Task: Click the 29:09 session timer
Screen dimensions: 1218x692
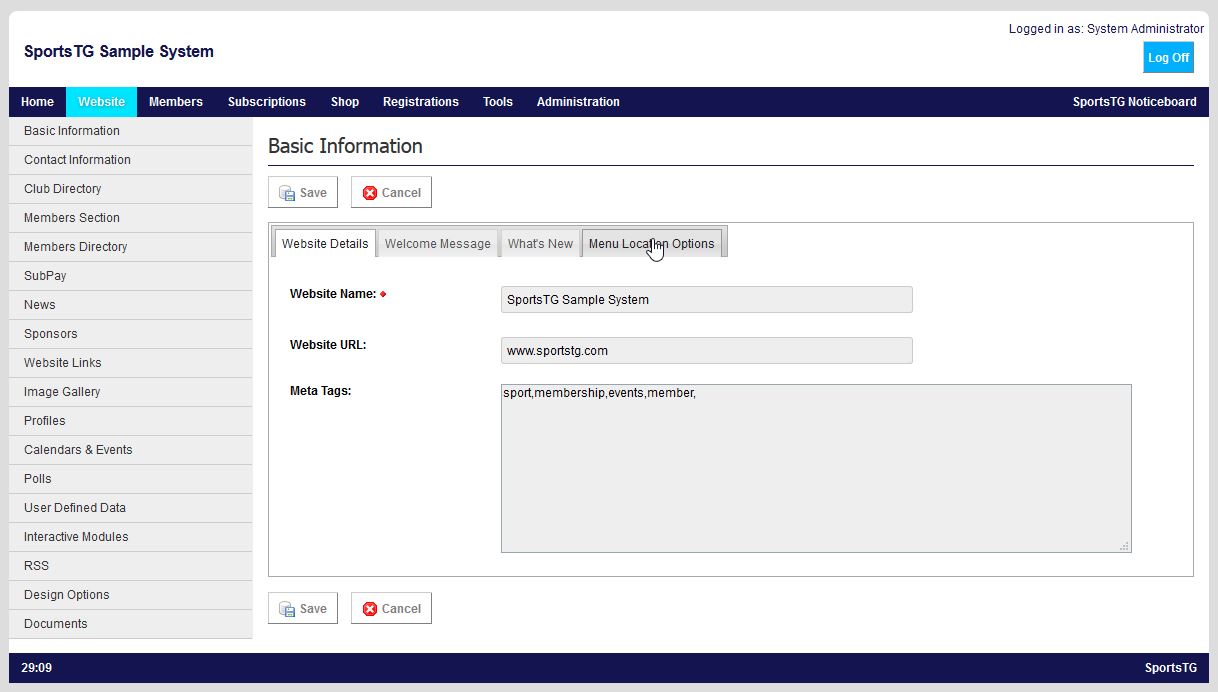Action: coord(36,668)
